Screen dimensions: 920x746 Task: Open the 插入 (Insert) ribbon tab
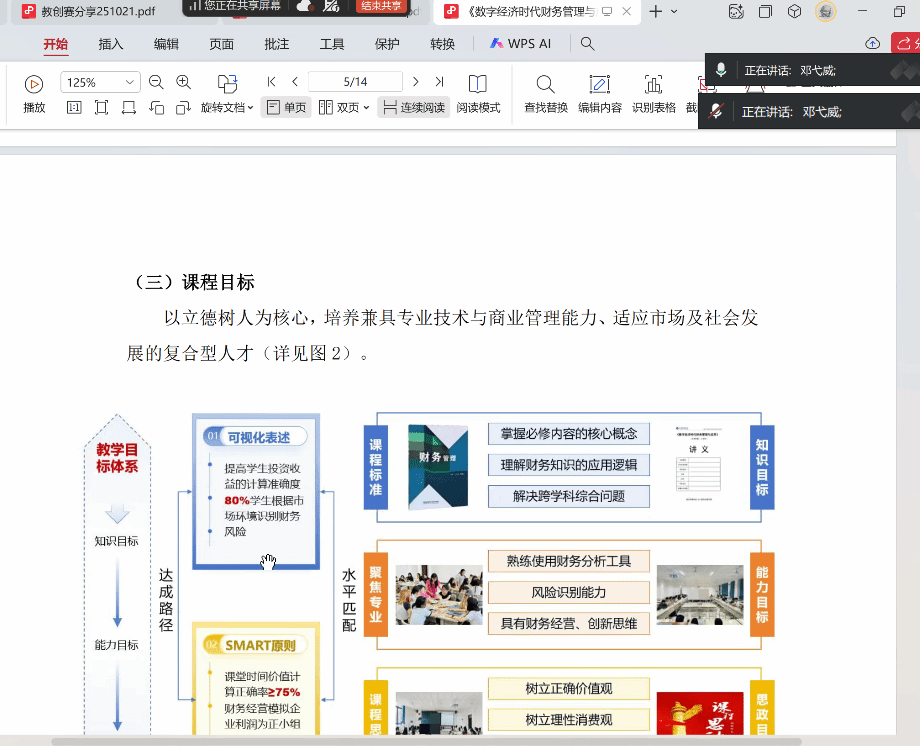[111, 44]
